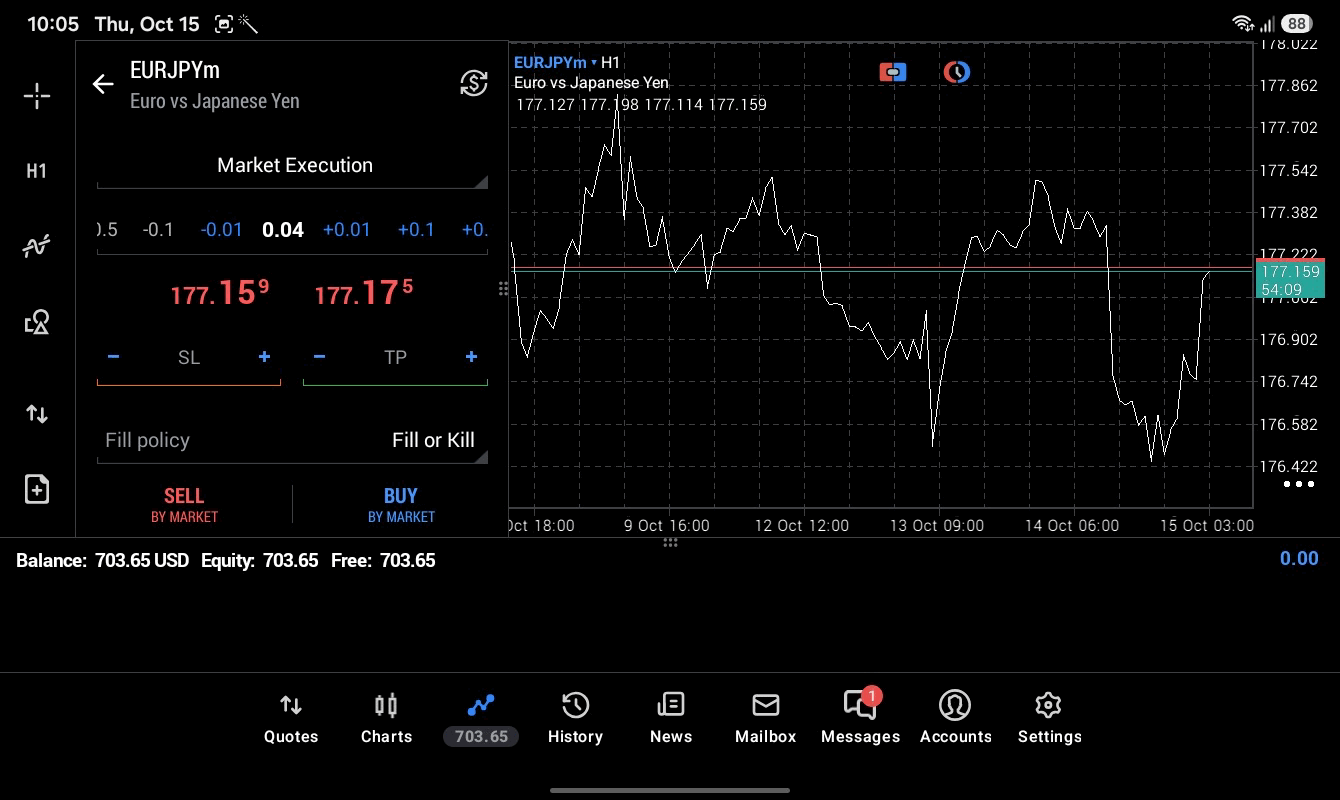
Task: Tap the horizontal chart divider handle
Action: point(670,543)
